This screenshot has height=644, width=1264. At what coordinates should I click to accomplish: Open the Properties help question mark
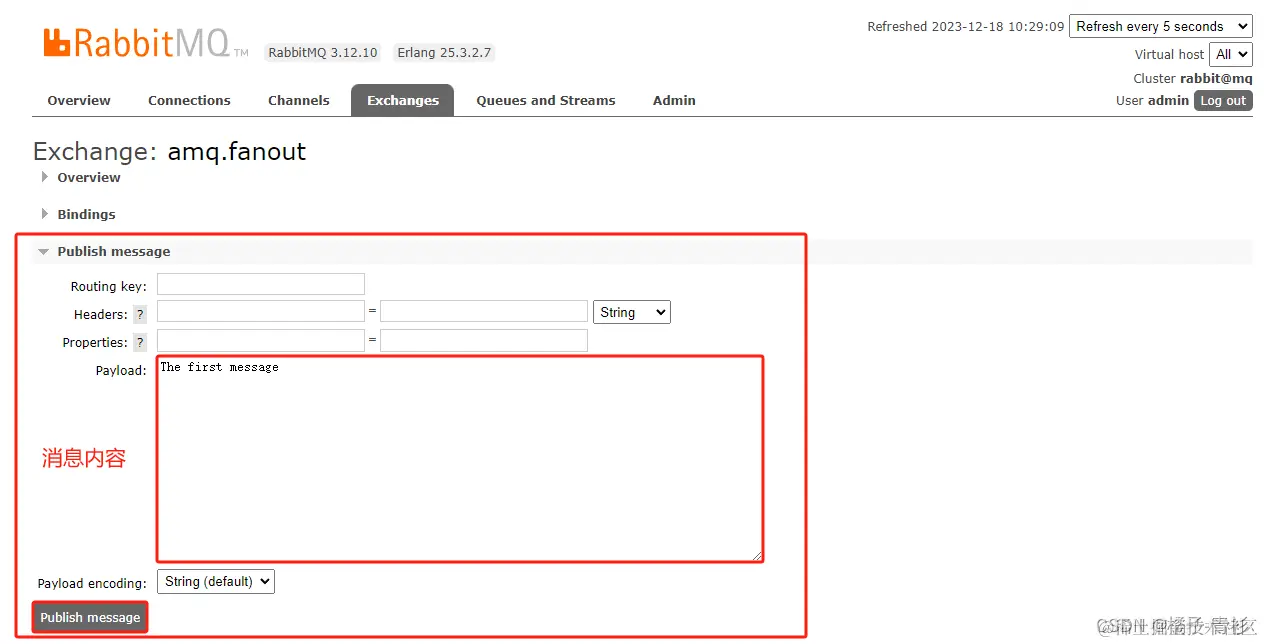(x=140, y=342)
